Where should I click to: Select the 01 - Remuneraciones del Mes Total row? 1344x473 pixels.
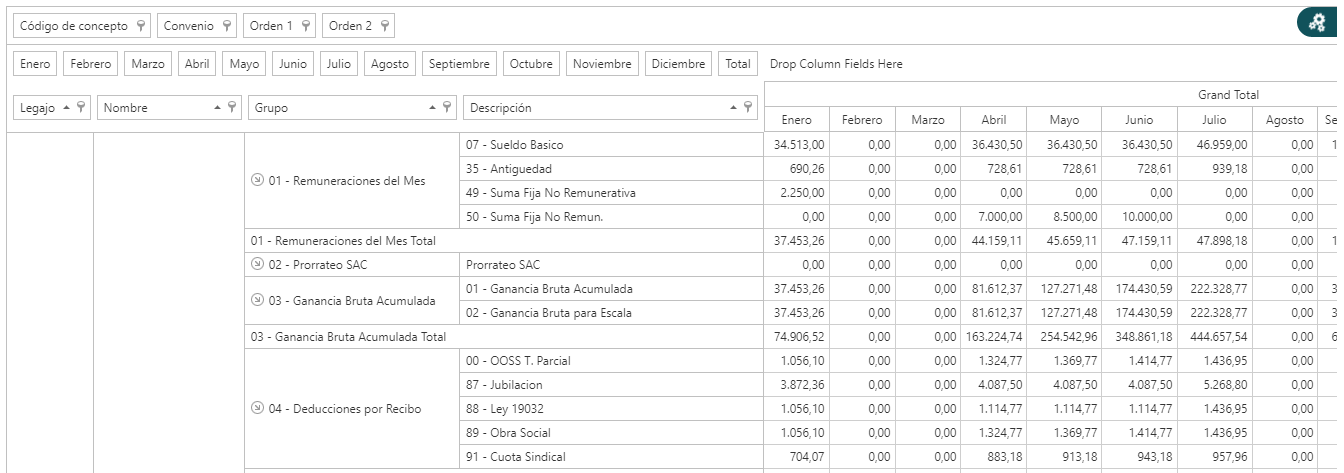click(503, 241)
